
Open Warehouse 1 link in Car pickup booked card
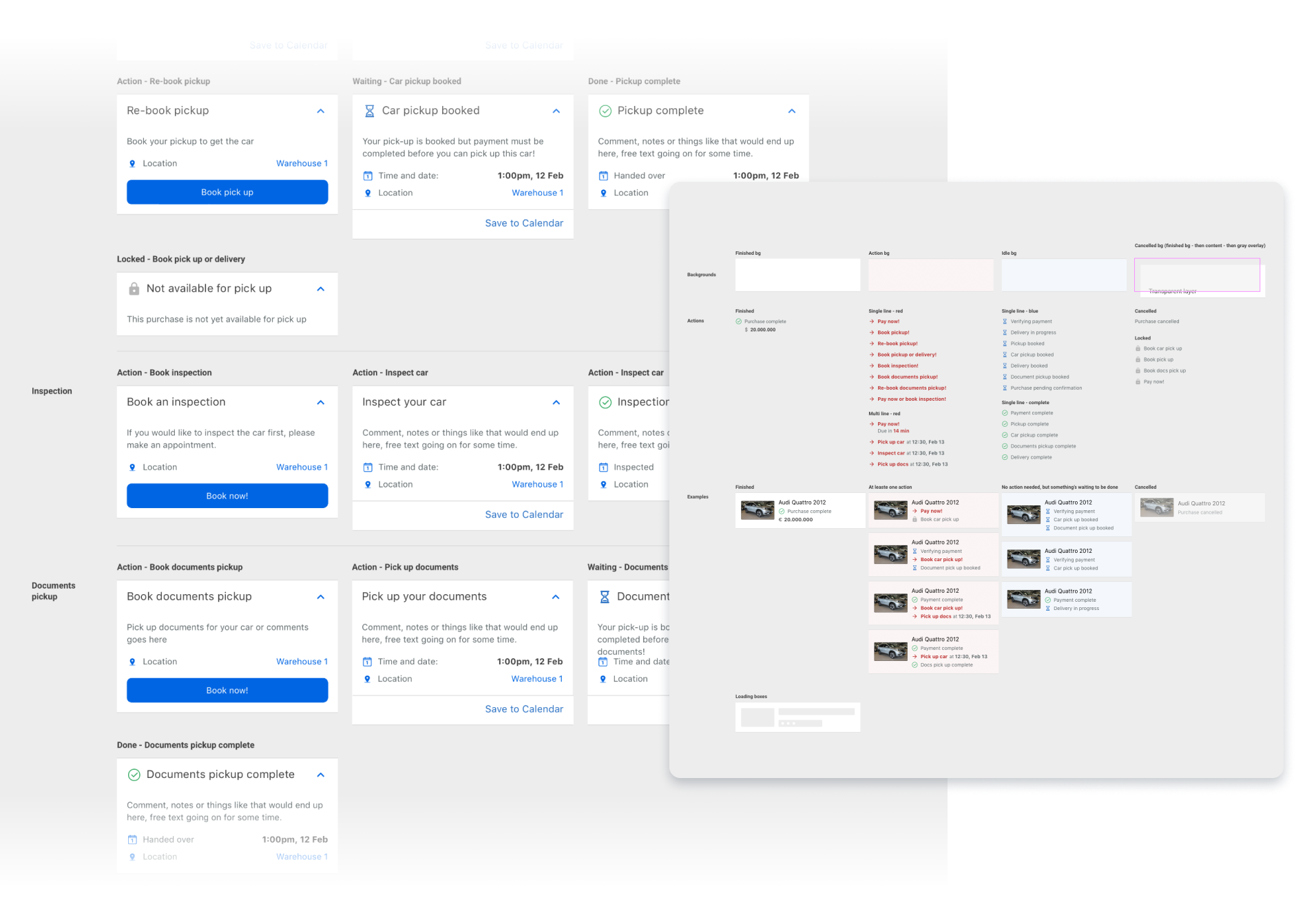pos(537,193)
